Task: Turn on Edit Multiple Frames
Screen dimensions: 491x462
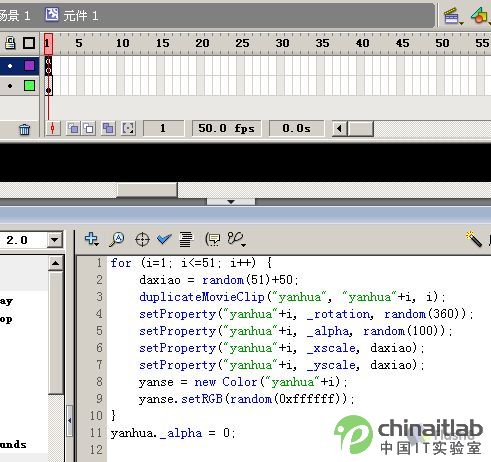Action: click(108, 128)
